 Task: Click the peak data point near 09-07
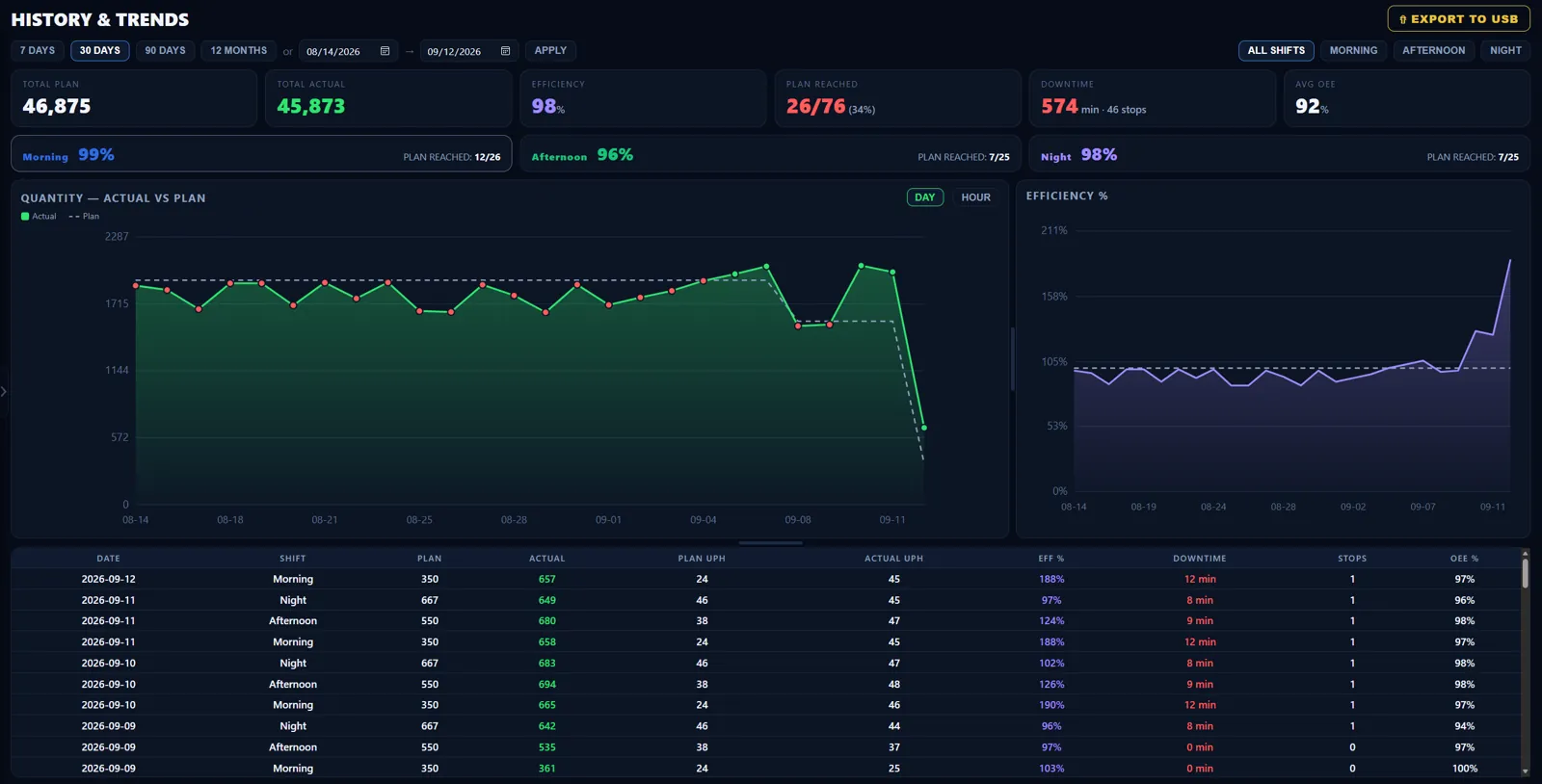tap(766, 266)
